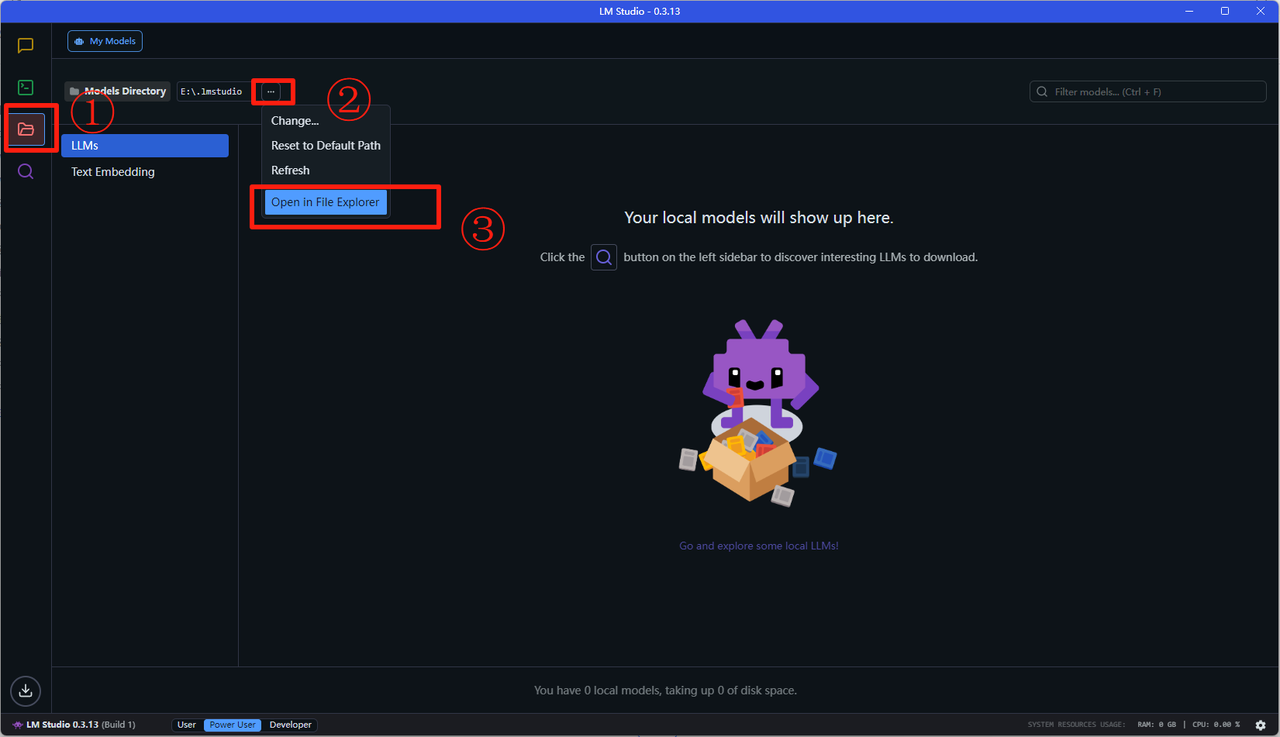Open the Developer terminal icon in the sidebar
The image size is (1280, 737).
pos(26,88)
